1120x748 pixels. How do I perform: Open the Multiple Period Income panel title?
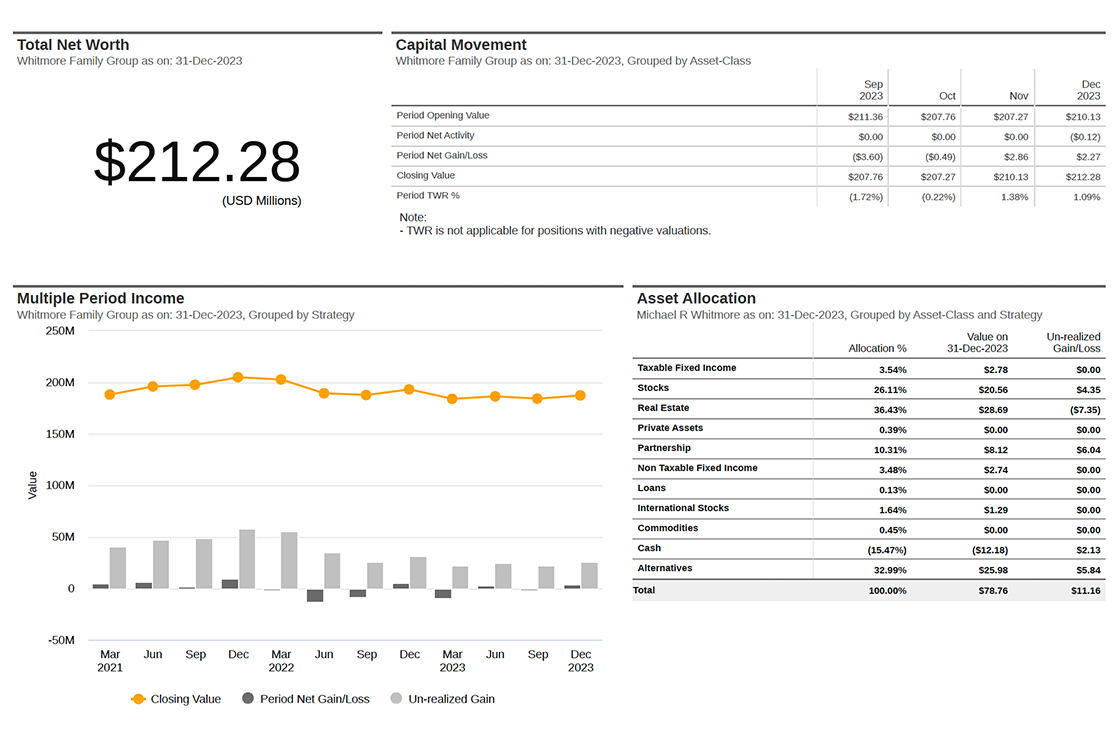point(101,298)
